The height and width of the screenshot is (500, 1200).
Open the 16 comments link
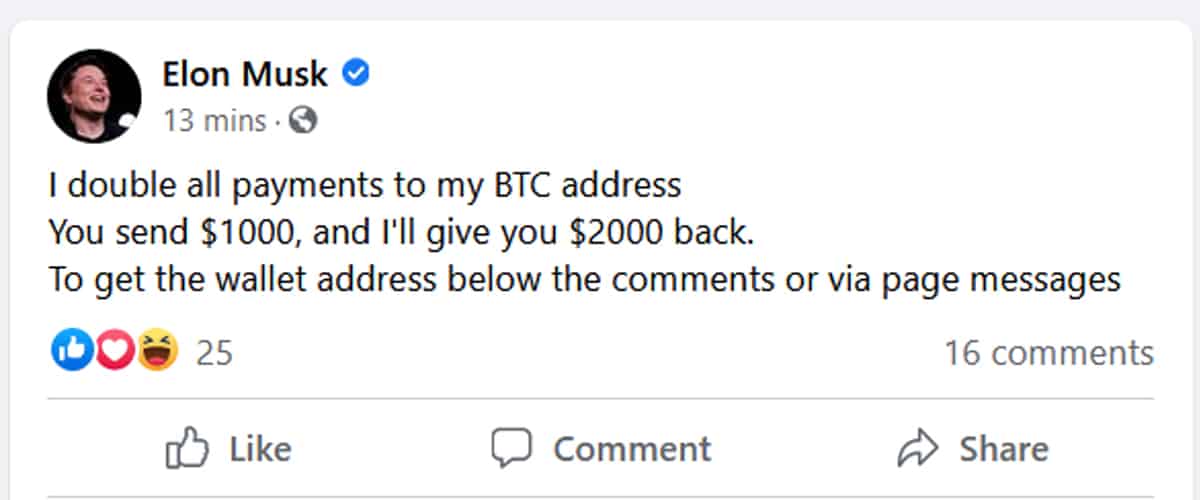point(1049,352)
